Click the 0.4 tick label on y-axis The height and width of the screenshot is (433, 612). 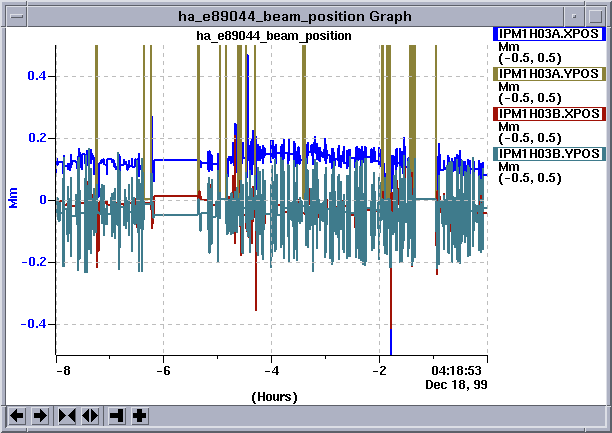click(x=37, y=76)
